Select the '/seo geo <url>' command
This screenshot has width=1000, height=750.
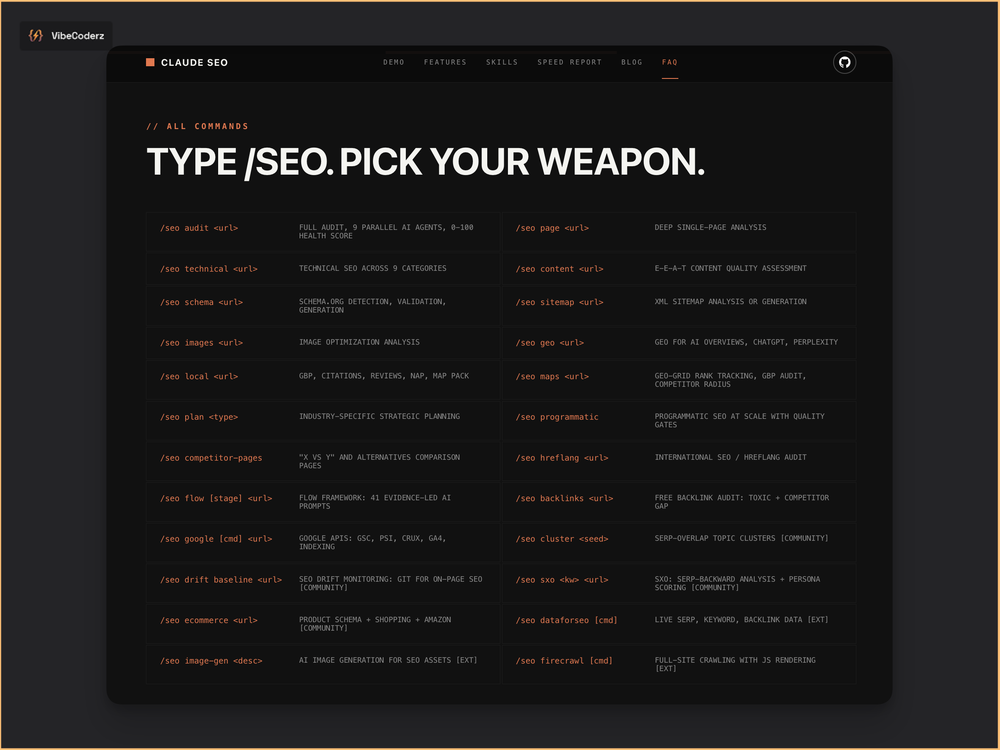tap(550, 343)
